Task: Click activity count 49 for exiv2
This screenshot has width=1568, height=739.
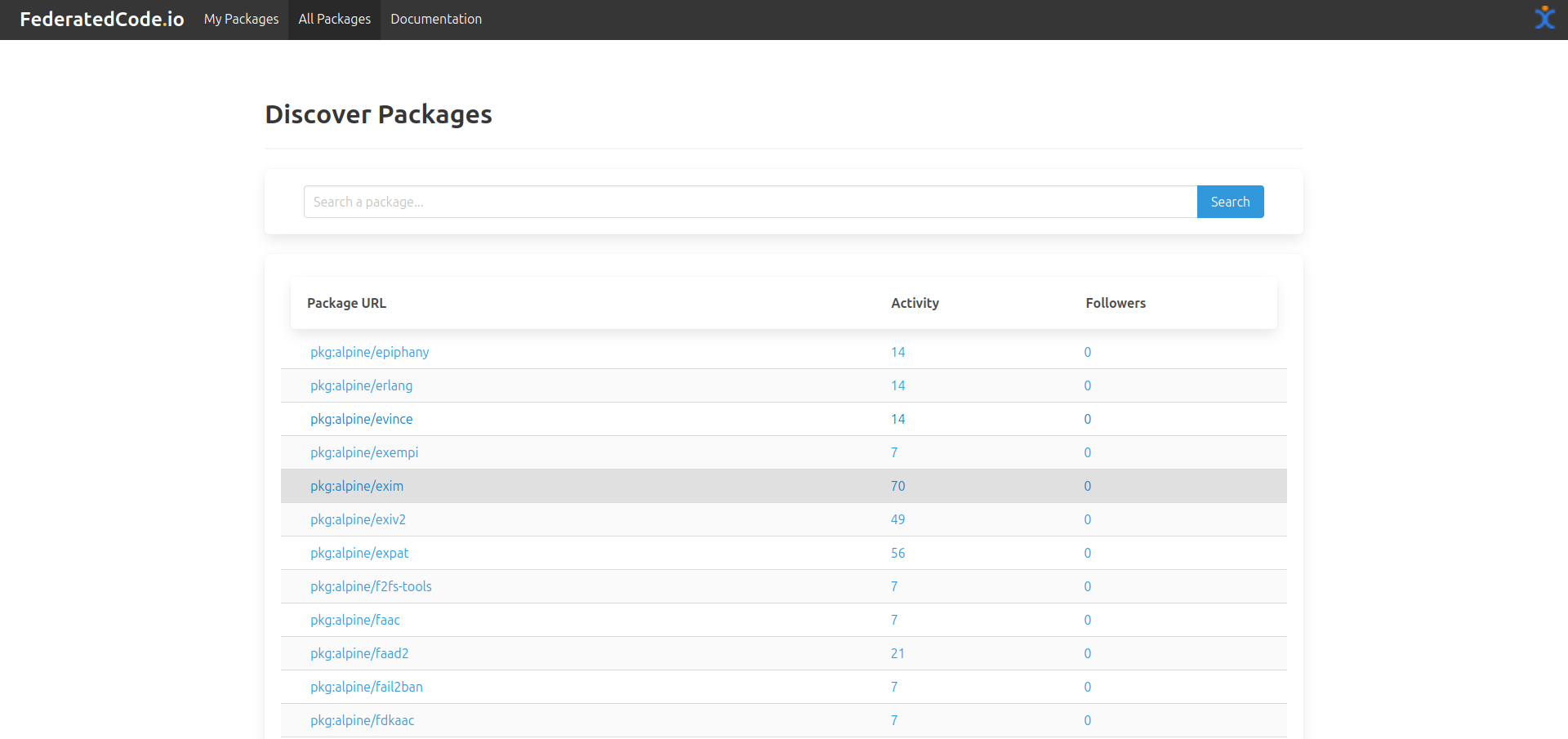Action: point(898,519)
